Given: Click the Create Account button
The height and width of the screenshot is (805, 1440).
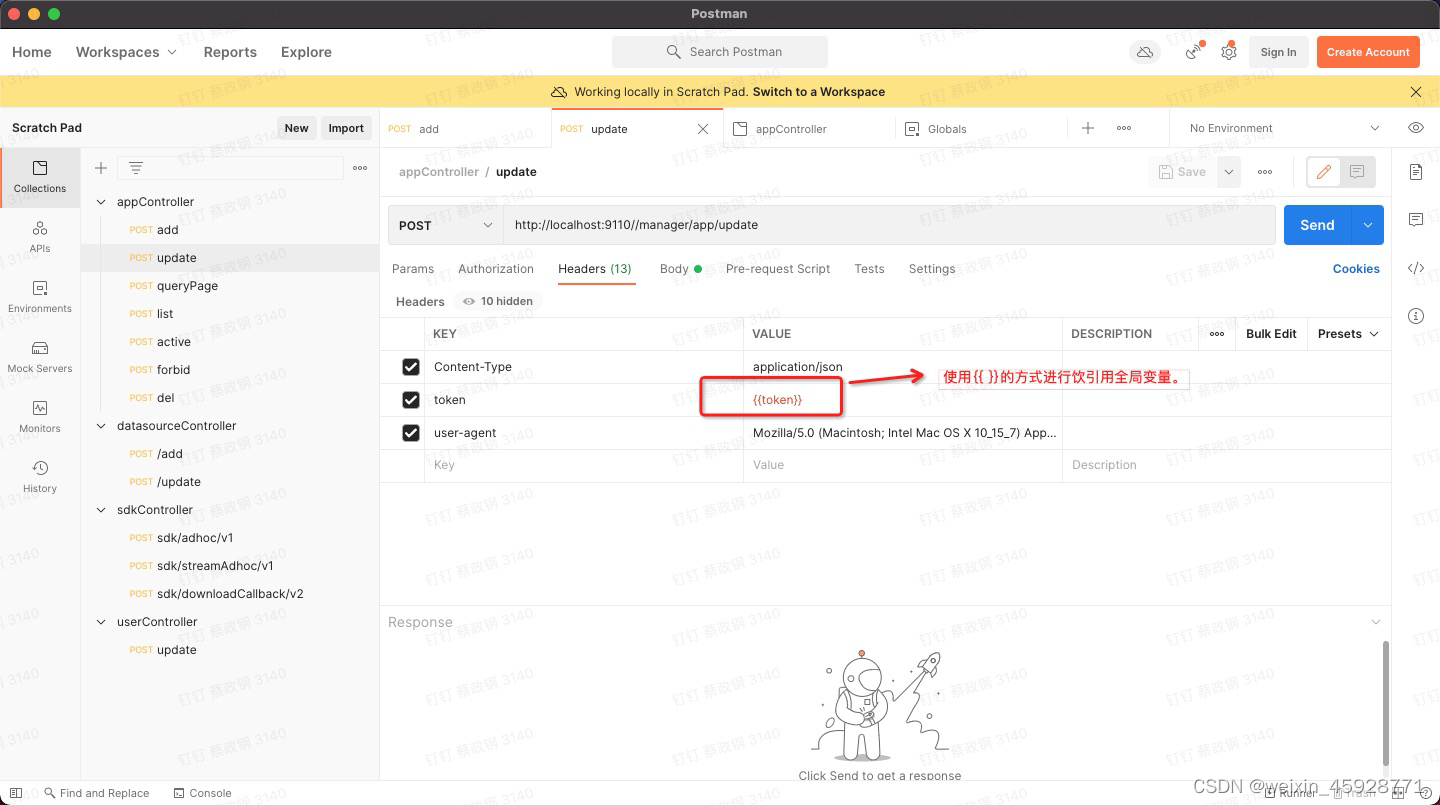Looking at the screenshot, I should click(x=1368, y=52).
